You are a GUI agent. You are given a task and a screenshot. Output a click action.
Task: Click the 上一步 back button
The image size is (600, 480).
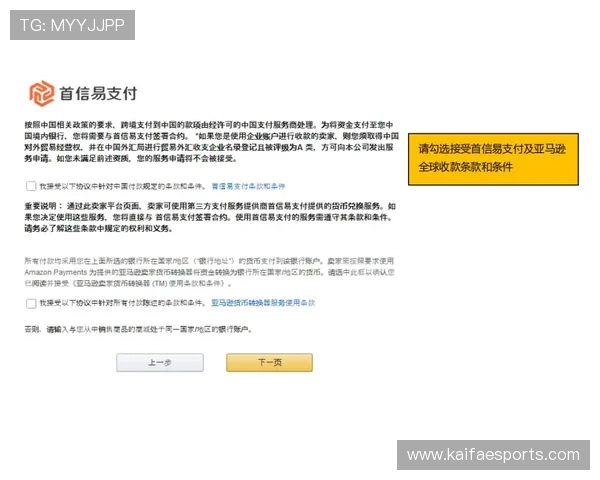click(x=160, y=362)
